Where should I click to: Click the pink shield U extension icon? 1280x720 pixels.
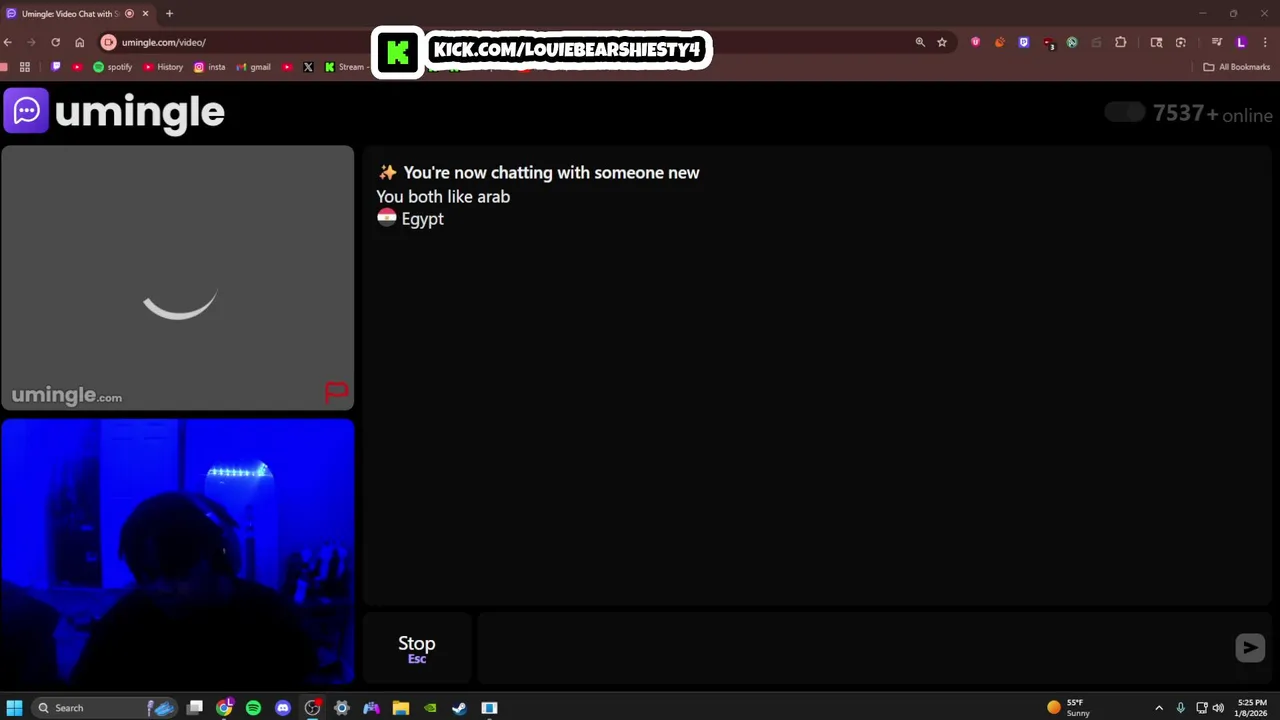tap(975, 42)
